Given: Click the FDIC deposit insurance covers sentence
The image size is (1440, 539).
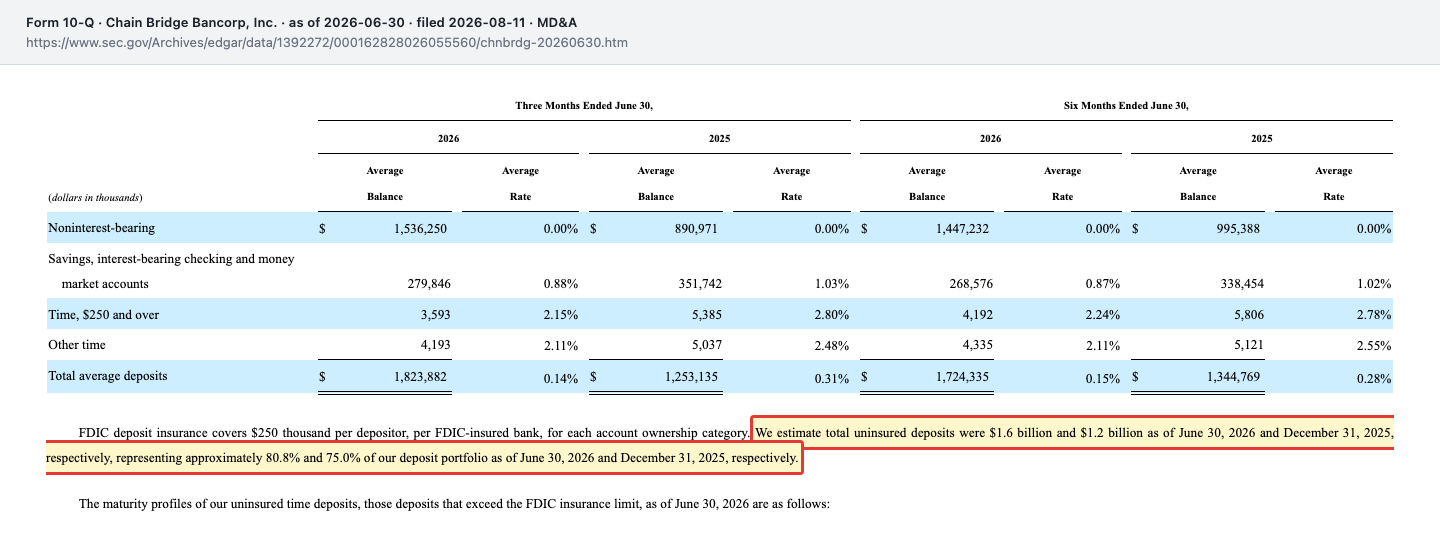Looking at the screenshot, I should pyautogui.click(x=414, y=433).
